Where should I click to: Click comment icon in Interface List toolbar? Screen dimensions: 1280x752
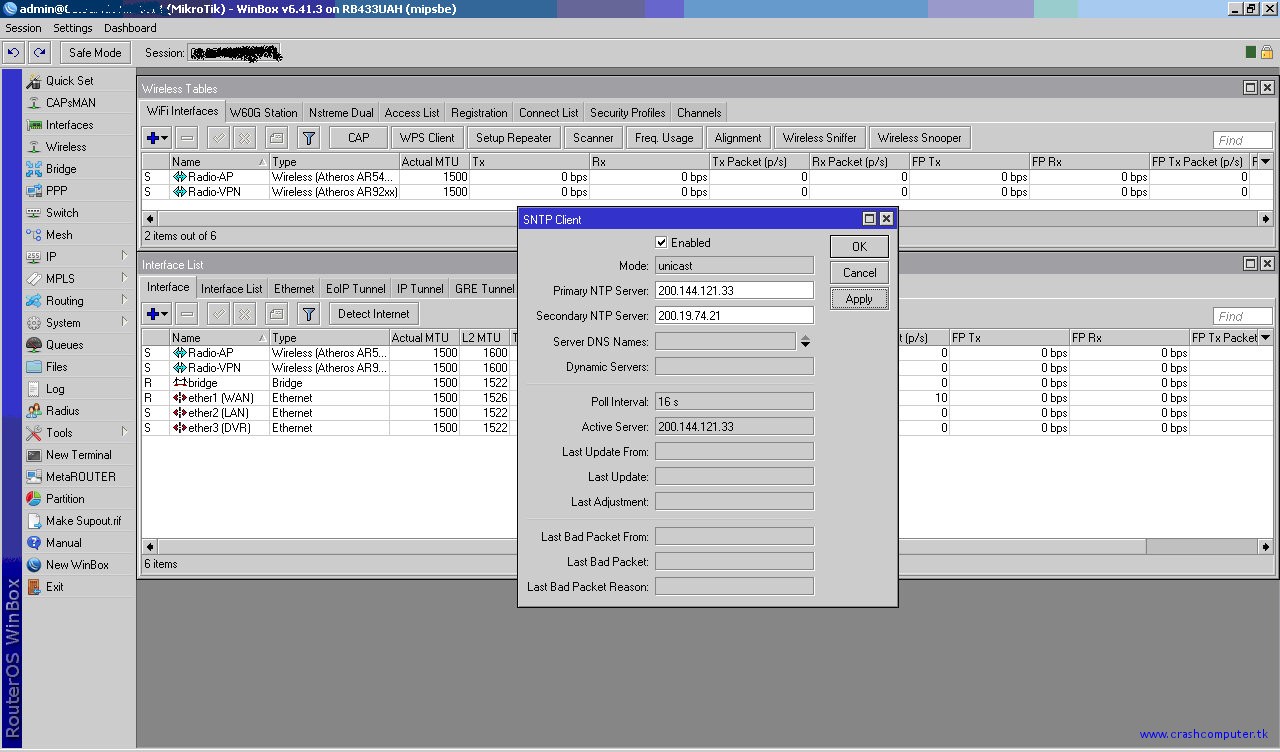tap(276, 314)
